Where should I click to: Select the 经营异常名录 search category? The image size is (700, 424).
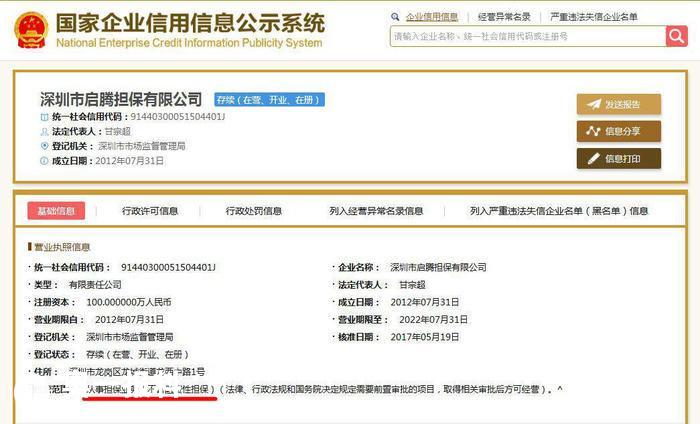coord(504,17)
